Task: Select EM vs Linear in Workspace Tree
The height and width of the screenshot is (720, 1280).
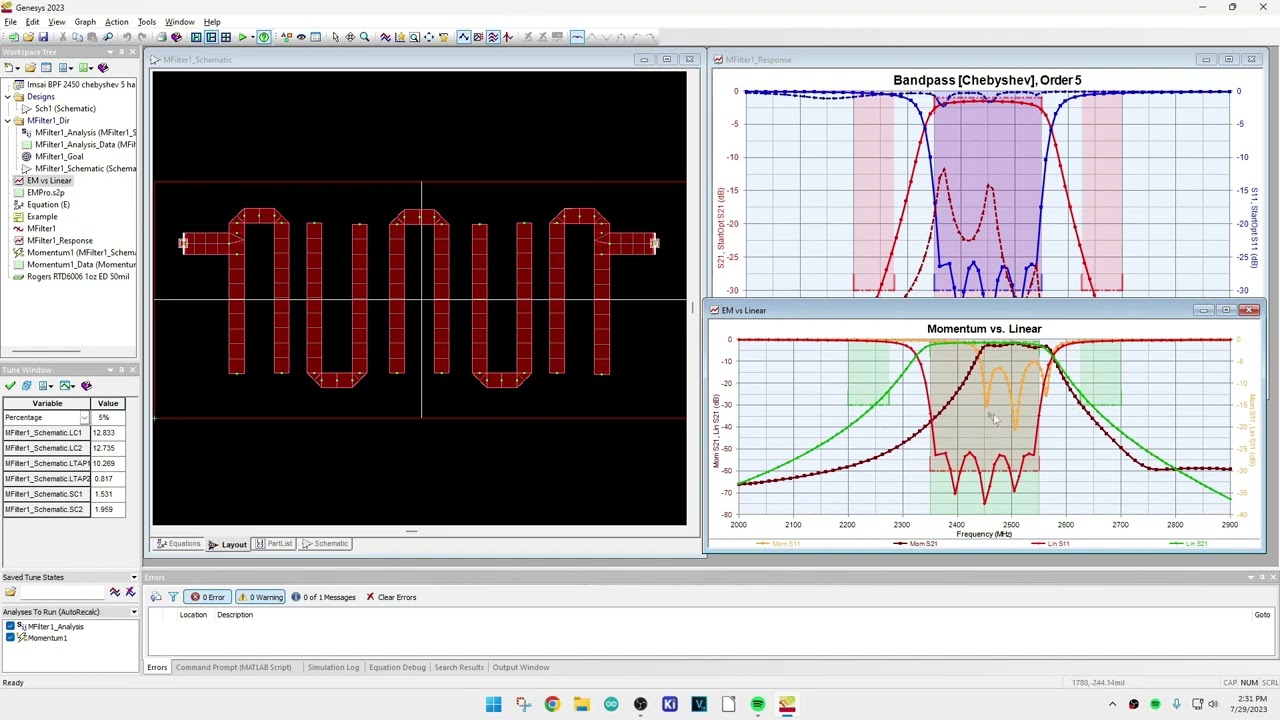Action: [x=48, y=181]
